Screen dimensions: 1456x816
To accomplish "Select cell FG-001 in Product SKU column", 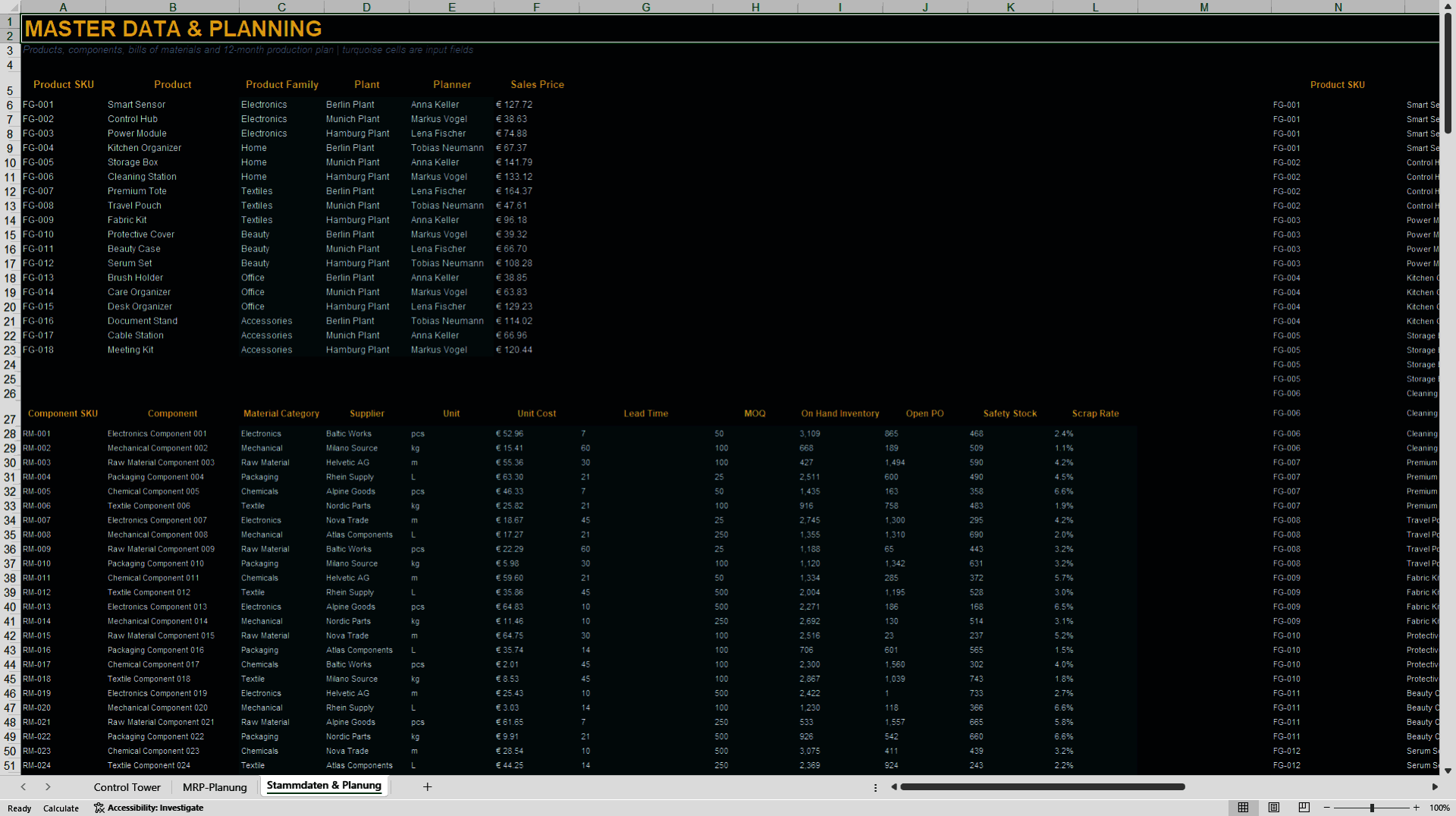I will click(x=63, y=105).
